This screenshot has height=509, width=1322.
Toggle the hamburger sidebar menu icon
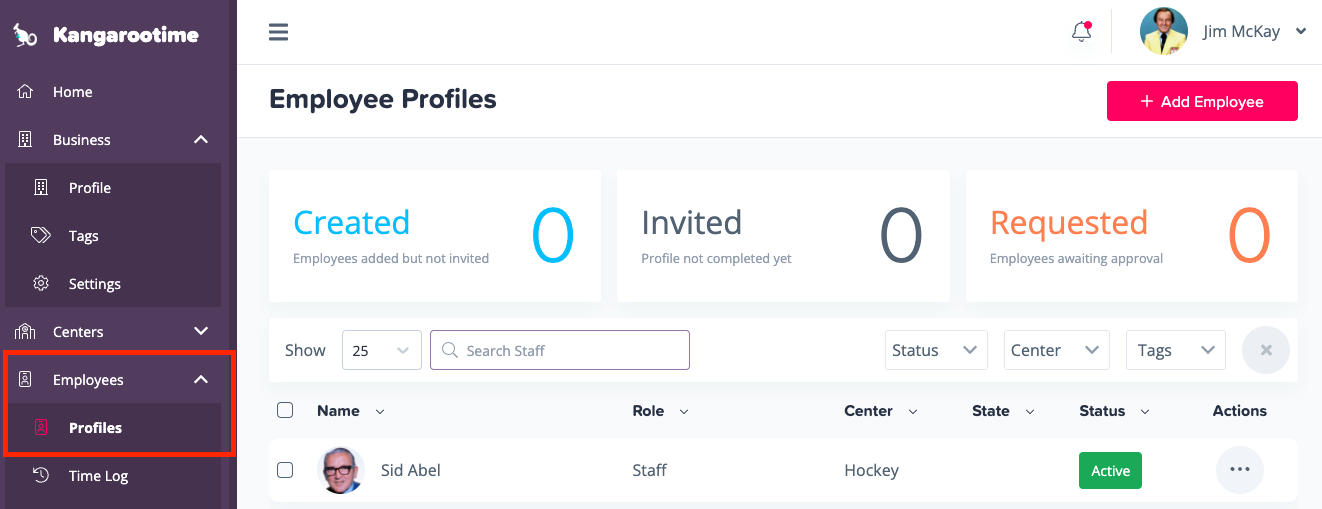[279, 32]
